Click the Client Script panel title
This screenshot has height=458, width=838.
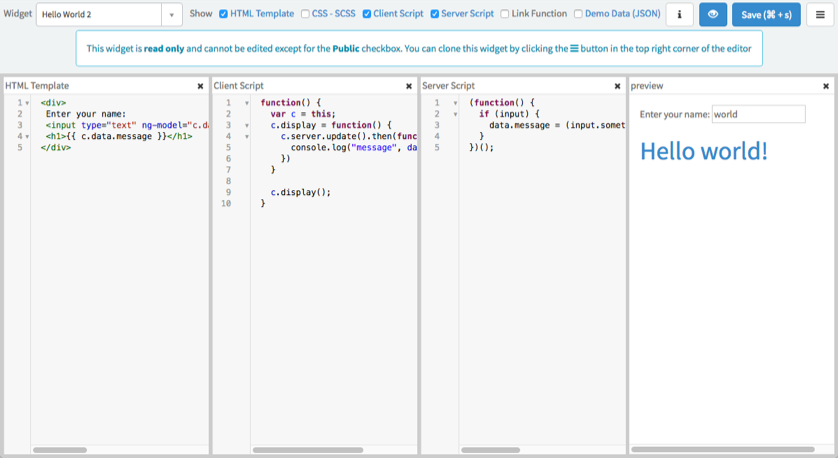point(238,86)
